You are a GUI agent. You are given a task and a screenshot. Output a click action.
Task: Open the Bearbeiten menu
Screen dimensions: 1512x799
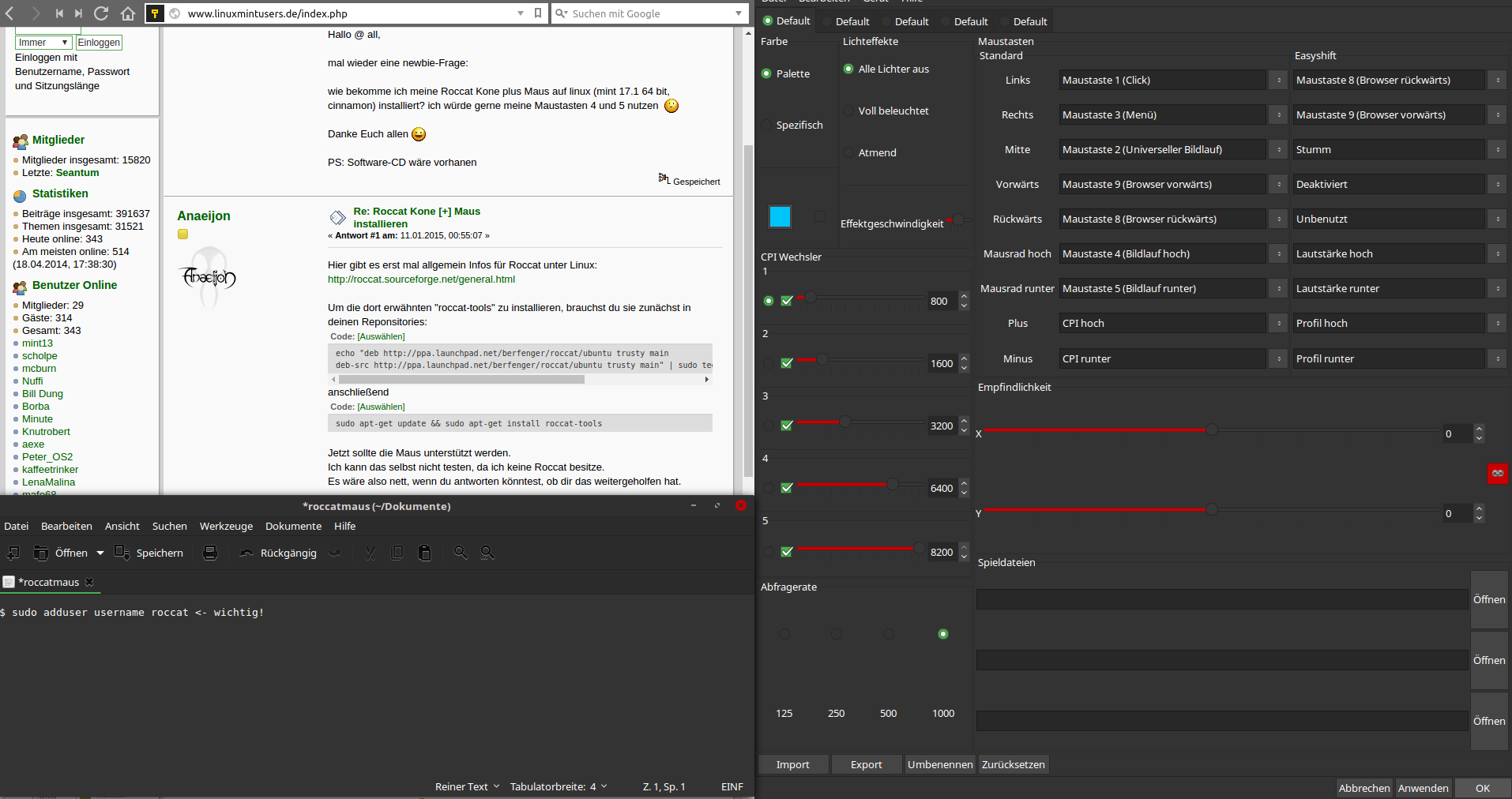pos(66,526)
